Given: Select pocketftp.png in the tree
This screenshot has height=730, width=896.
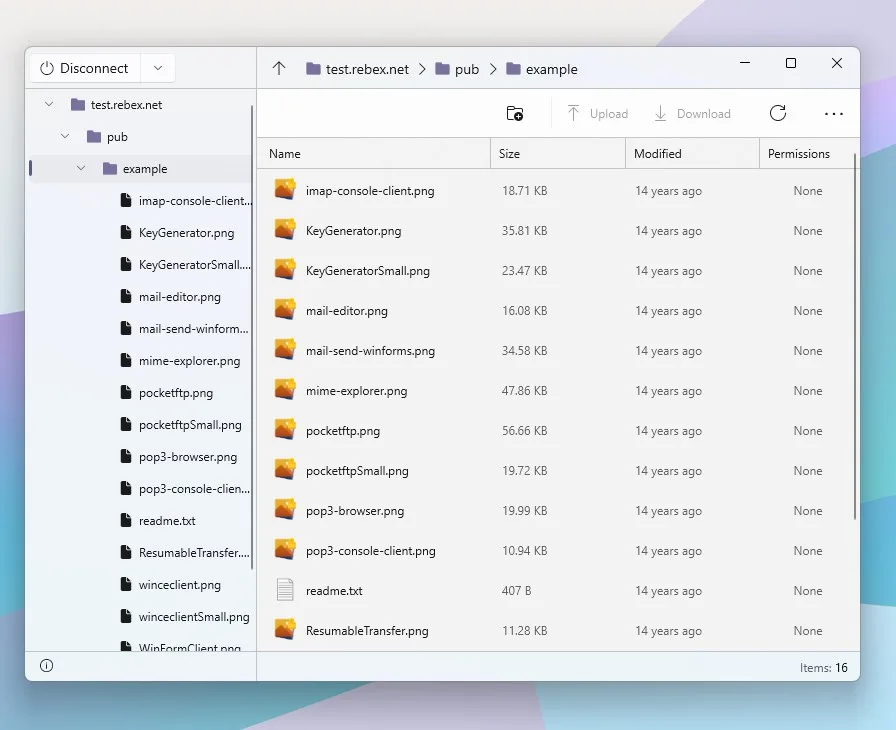Looking at the screenshot, I should [175, 393].
